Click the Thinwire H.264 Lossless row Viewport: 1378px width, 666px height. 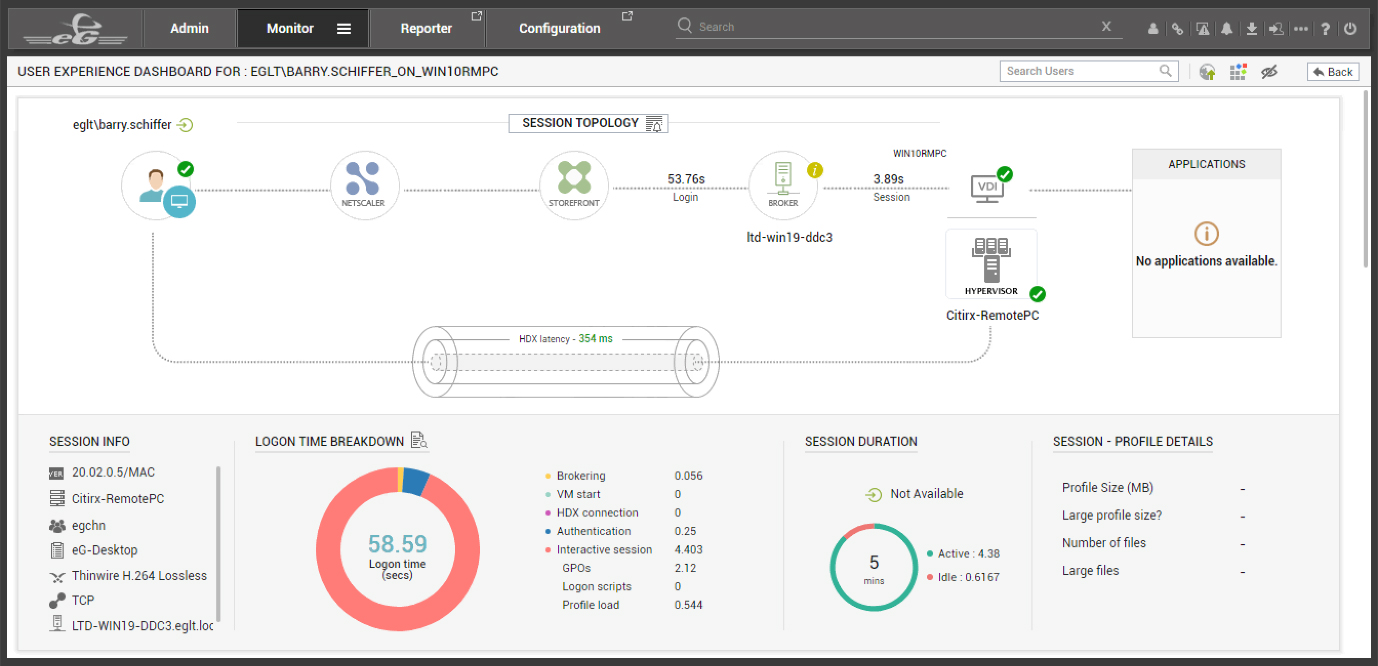tap(128, 576)
